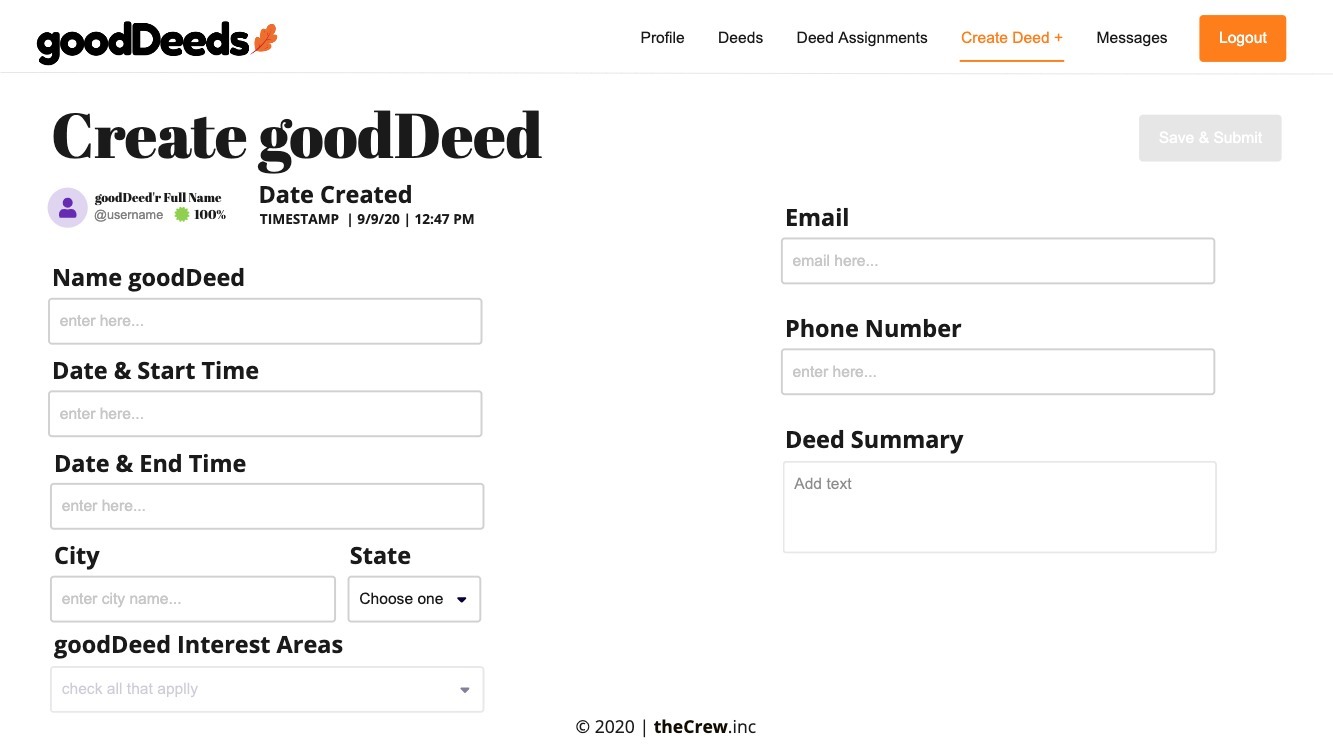Image resolution: width=1333 pixels, height=749 pixels.
Task: Go to the Messages section
Action: point(1131,37)
